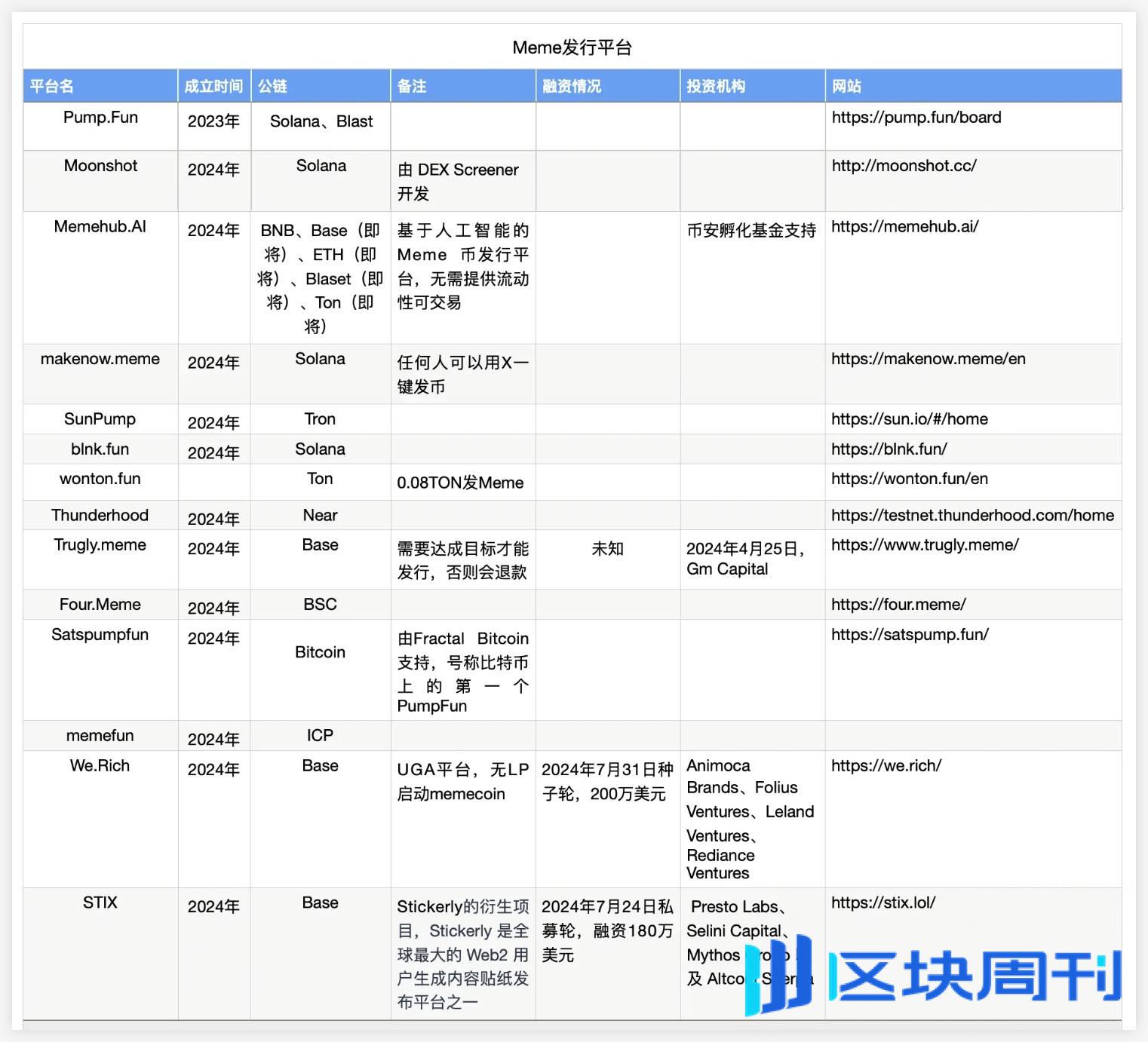Screen dimensions: 1148x1042
Task: Select the 成立时间 column header
Action: [213, 86]
